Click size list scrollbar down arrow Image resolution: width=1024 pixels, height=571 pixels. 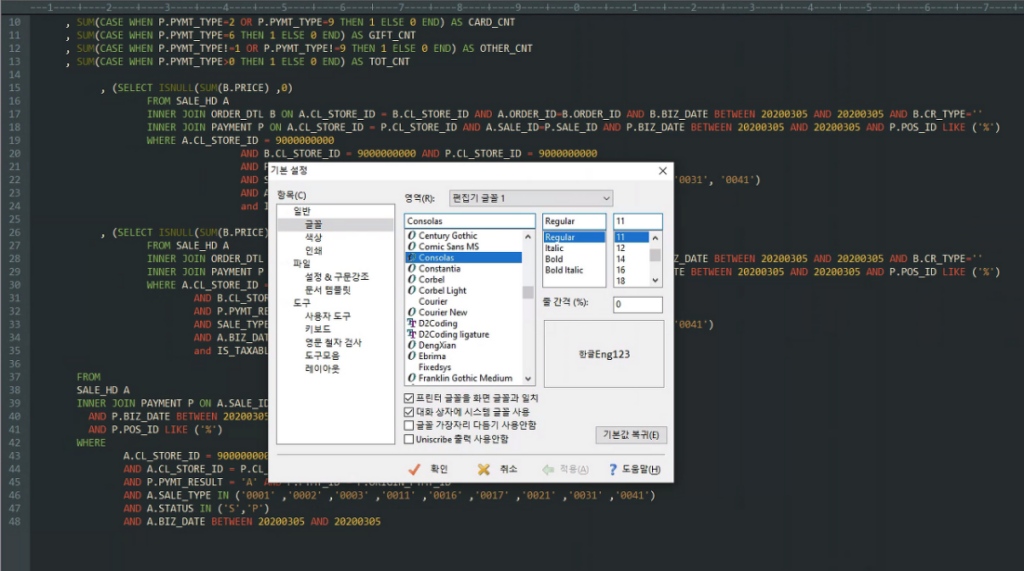656,280
